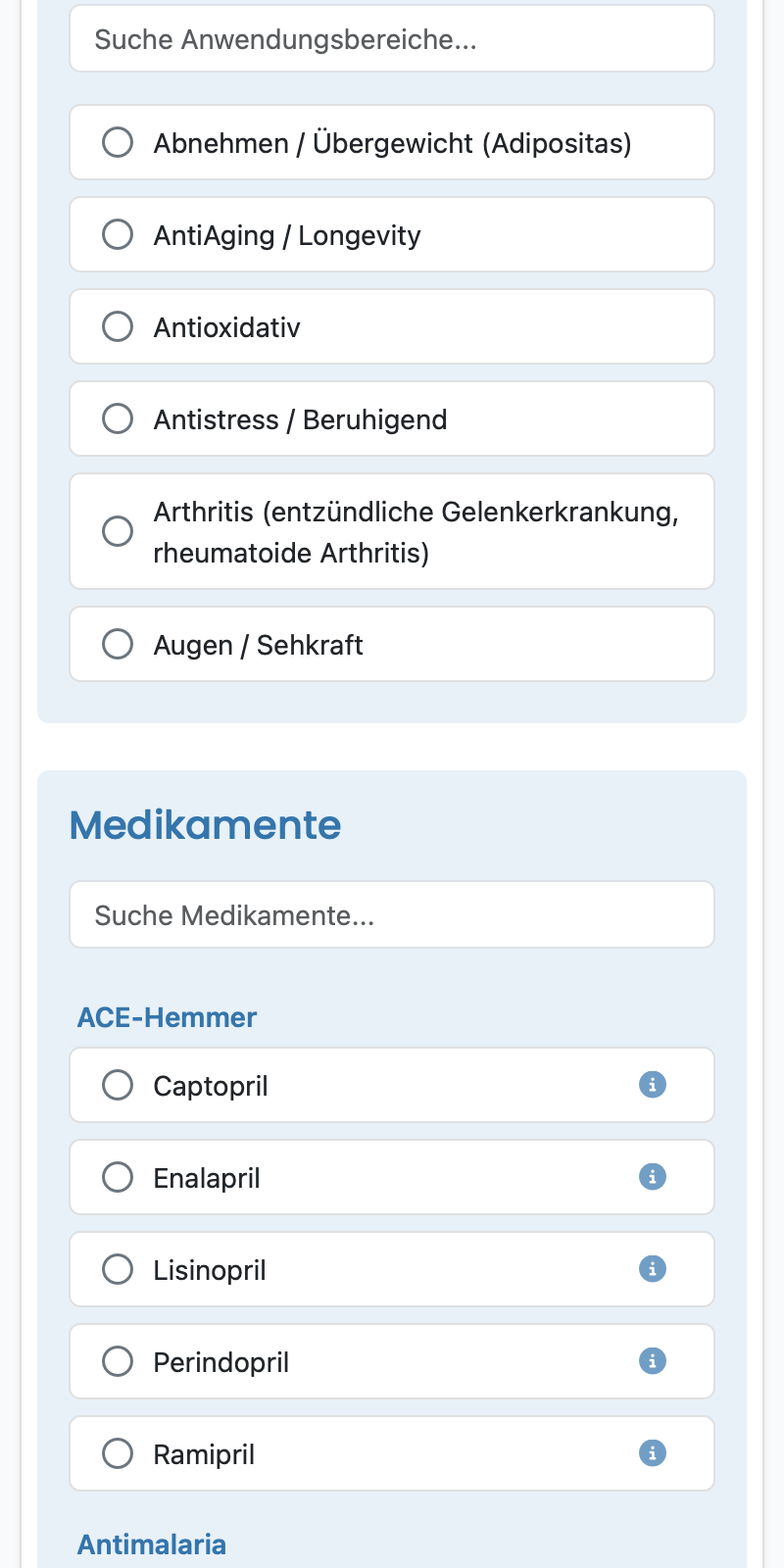Select Ramipril radio button
This screenshot has width=784, height=1568.
click(x=118, y=1453)
